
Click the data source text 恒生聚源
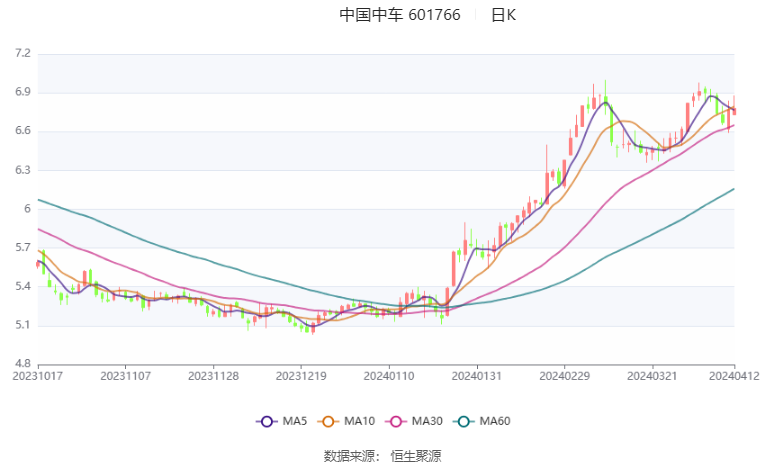416,456
